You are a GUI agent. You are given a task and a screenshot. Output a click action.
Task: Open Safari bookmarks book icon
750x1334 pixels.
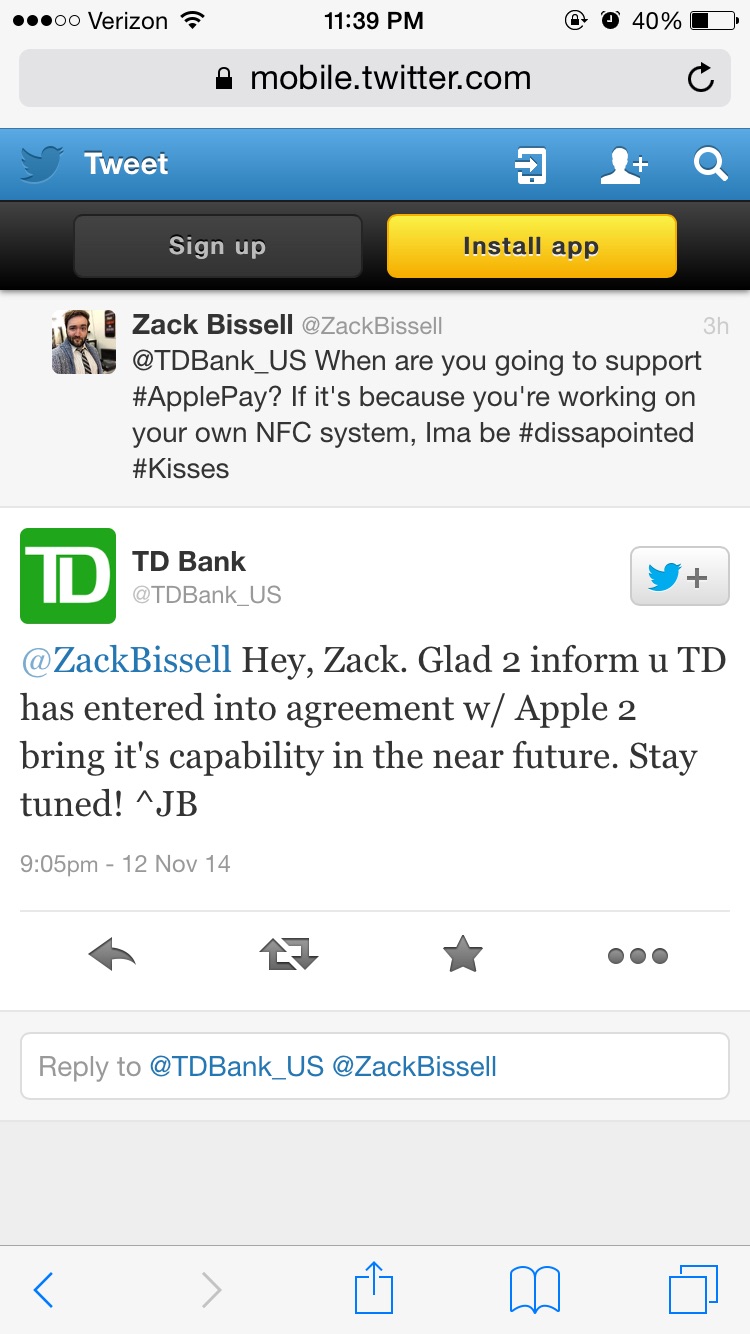tap(535, 1290)
